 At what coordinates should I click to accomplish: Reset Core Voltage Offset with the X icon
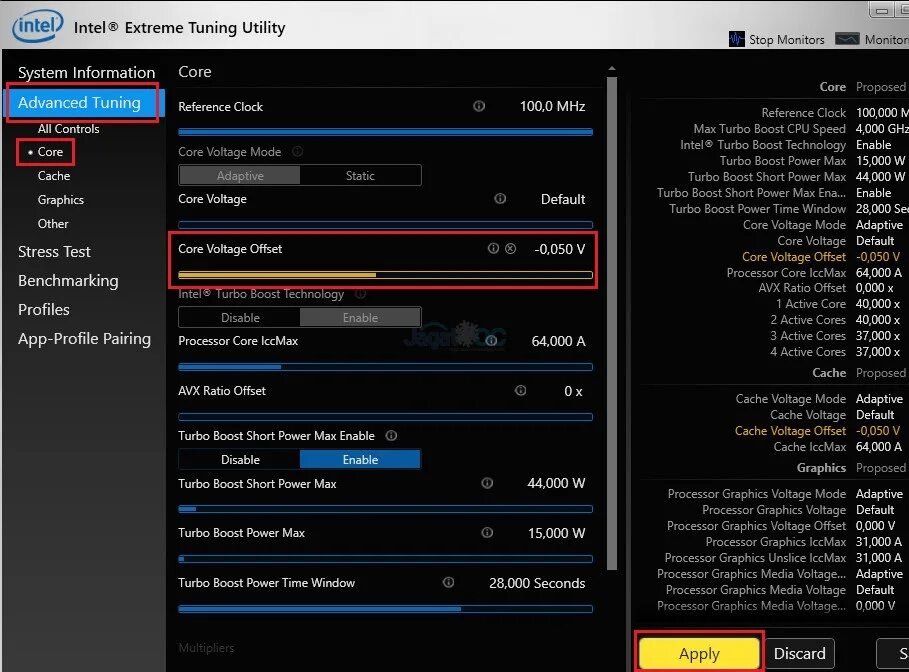pos(510,248)
